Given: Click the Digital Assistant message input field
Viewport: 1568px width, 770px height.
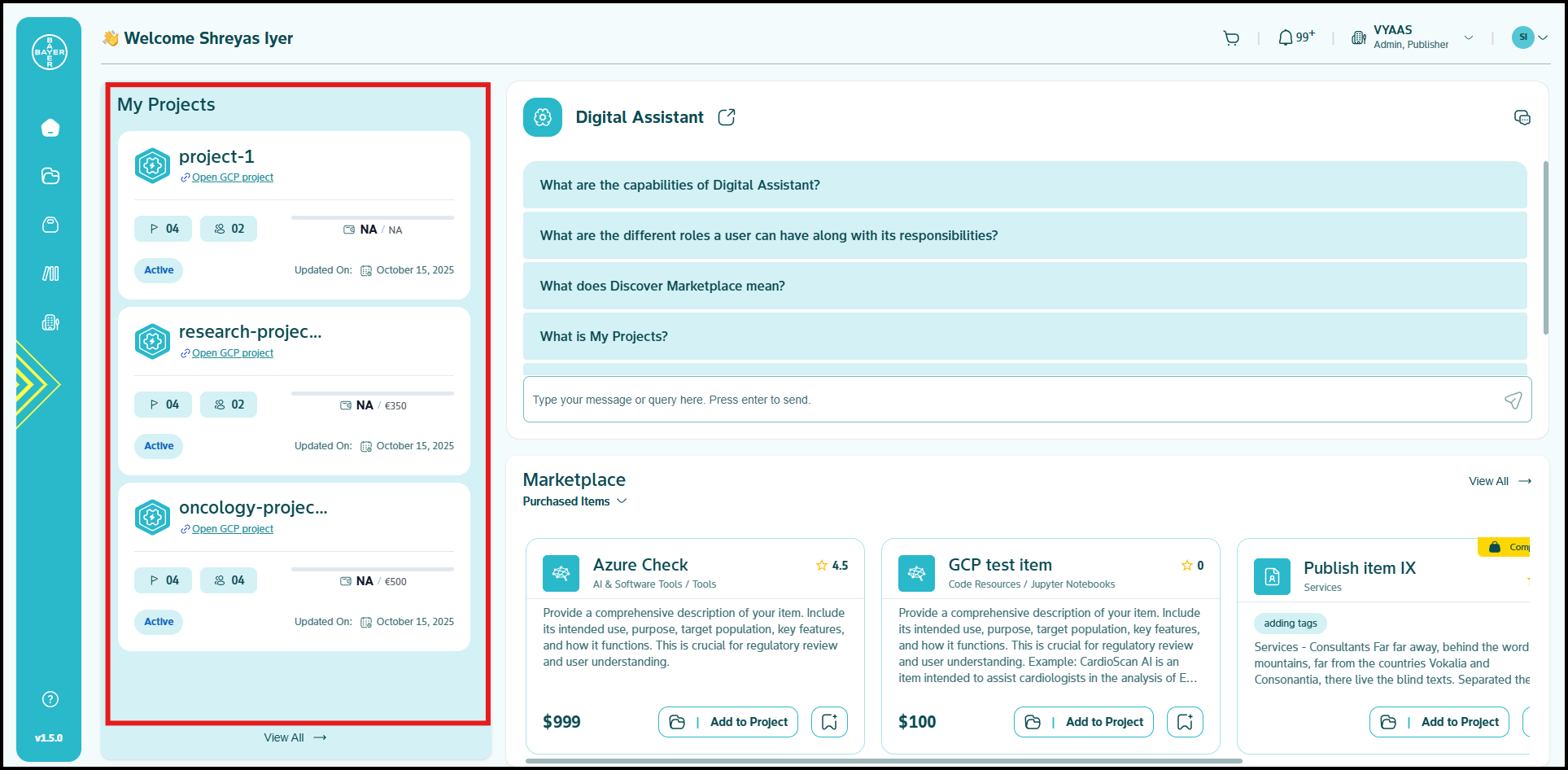Looking at the screenshot, I should [x=1009, y=400].
